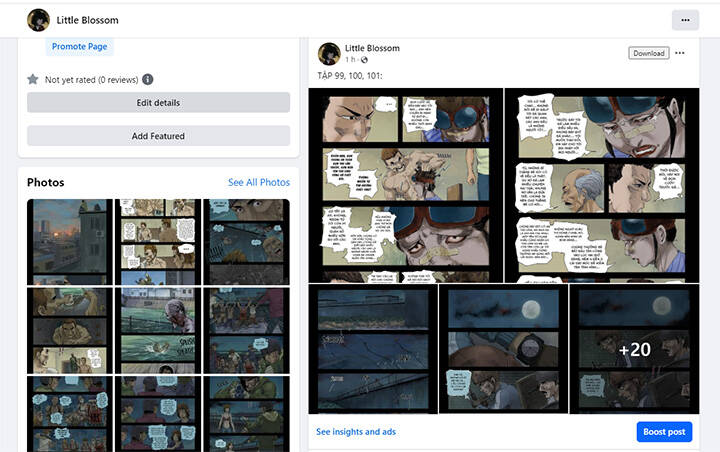
Task: Click the Add Featured button
Action: click(x=158, y=136)
